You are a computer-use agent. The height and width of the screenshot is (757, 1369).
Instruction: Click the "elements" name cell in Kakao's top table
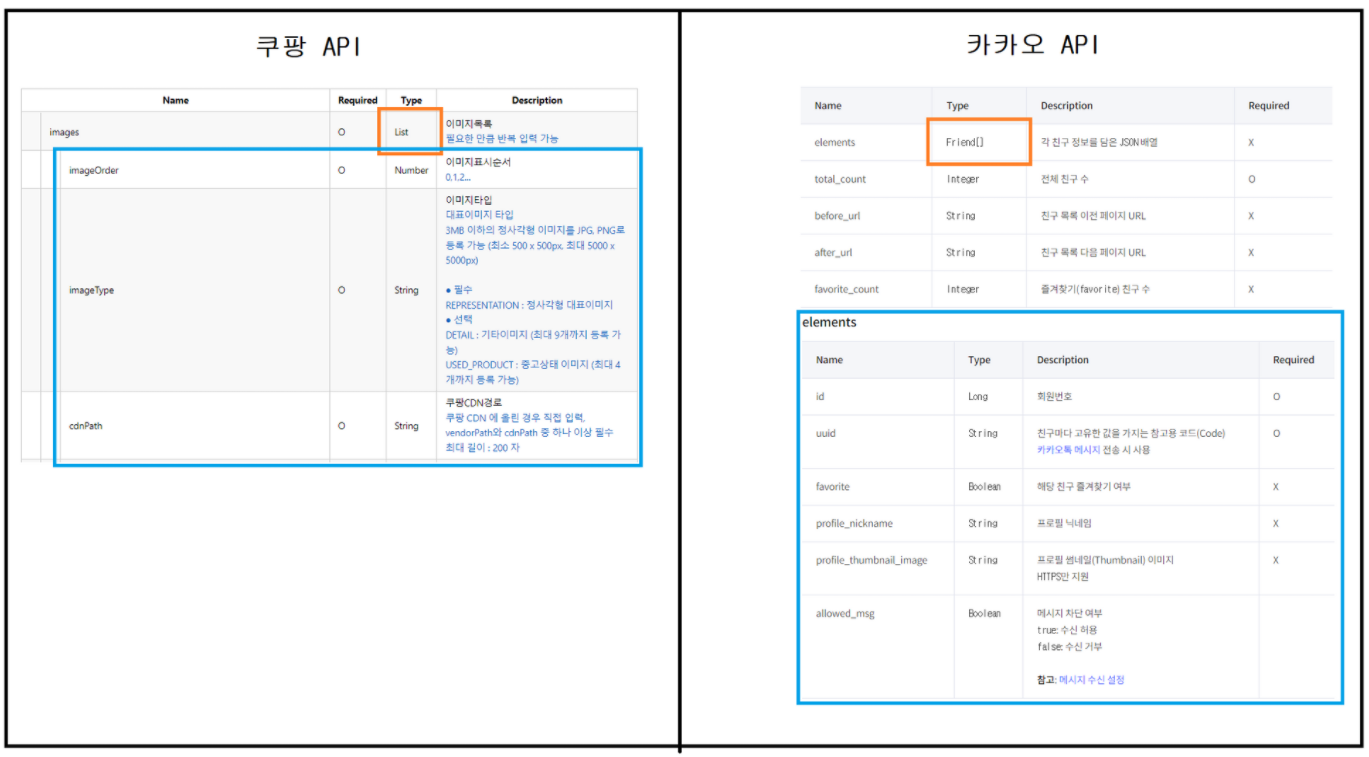coord(835,142)
